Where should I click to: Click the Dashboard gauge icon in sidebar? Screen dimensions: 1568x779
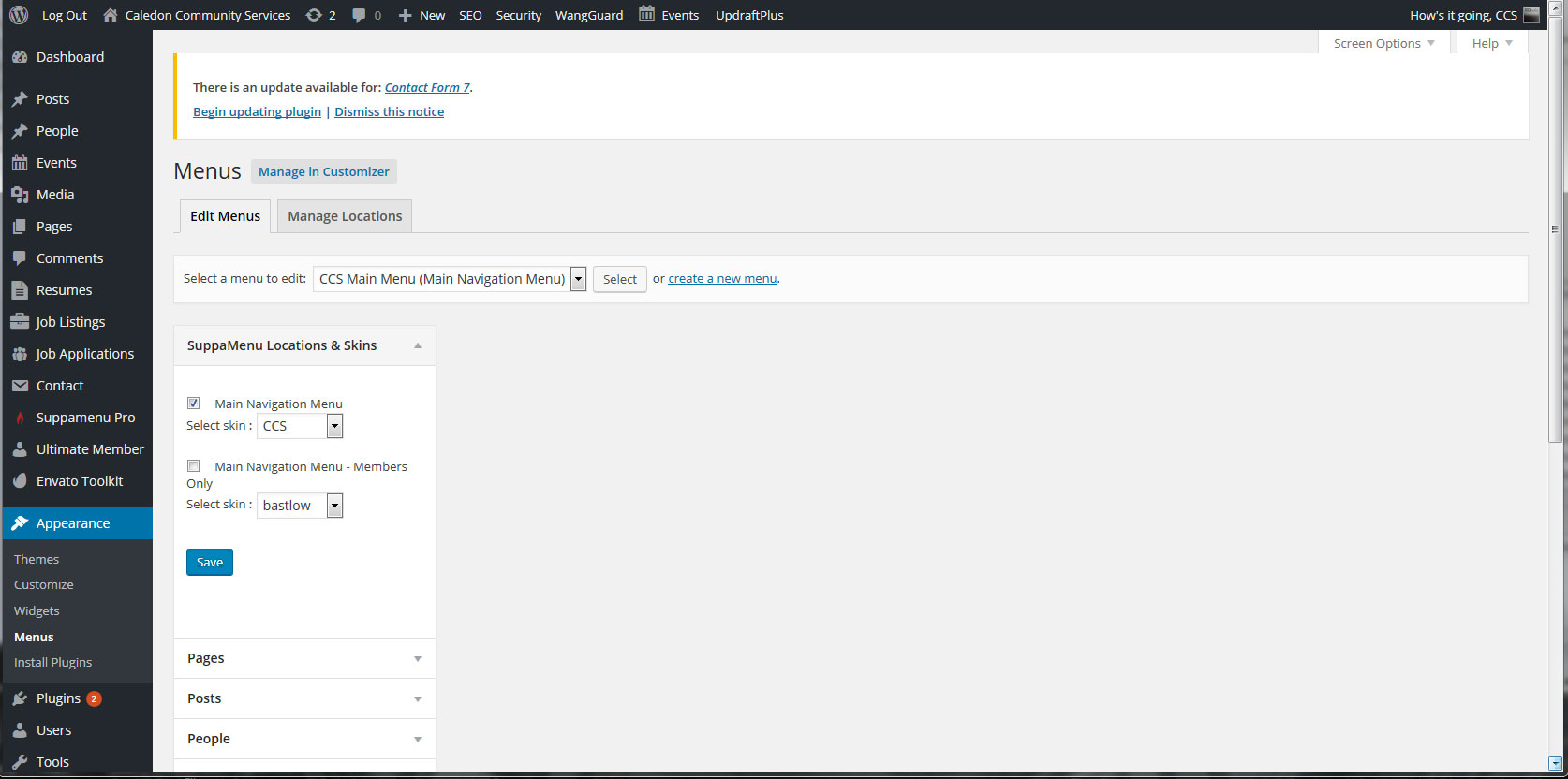pos(20,57)
